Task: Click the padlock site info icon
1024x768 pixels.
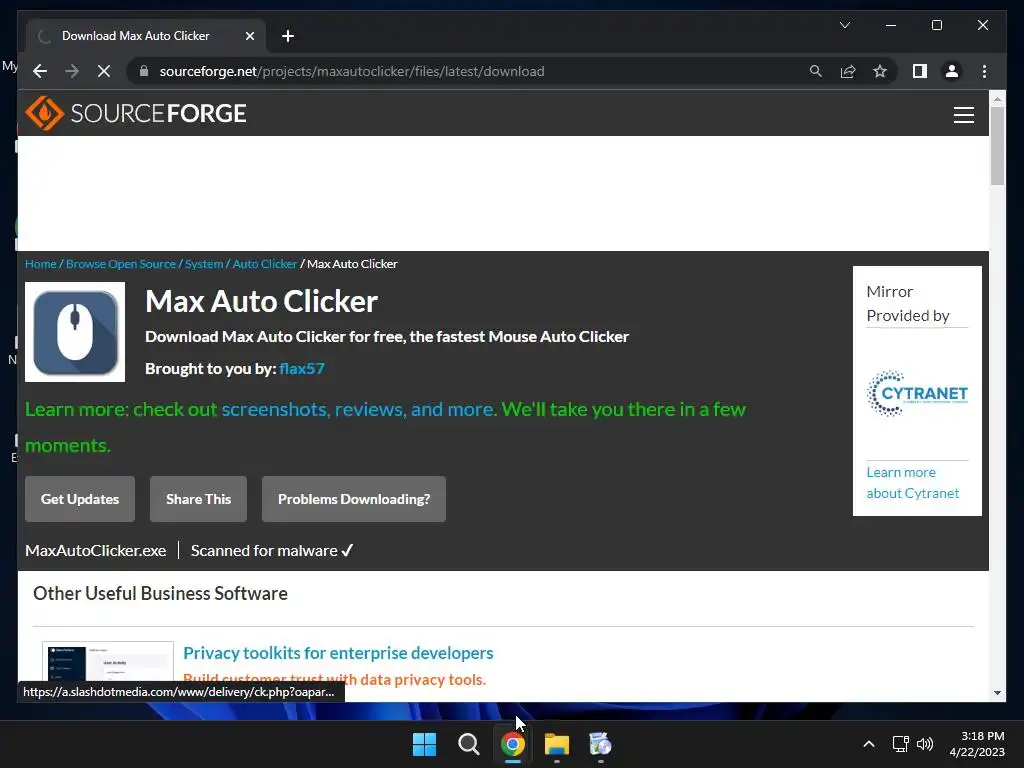Action: coord(144,71)
